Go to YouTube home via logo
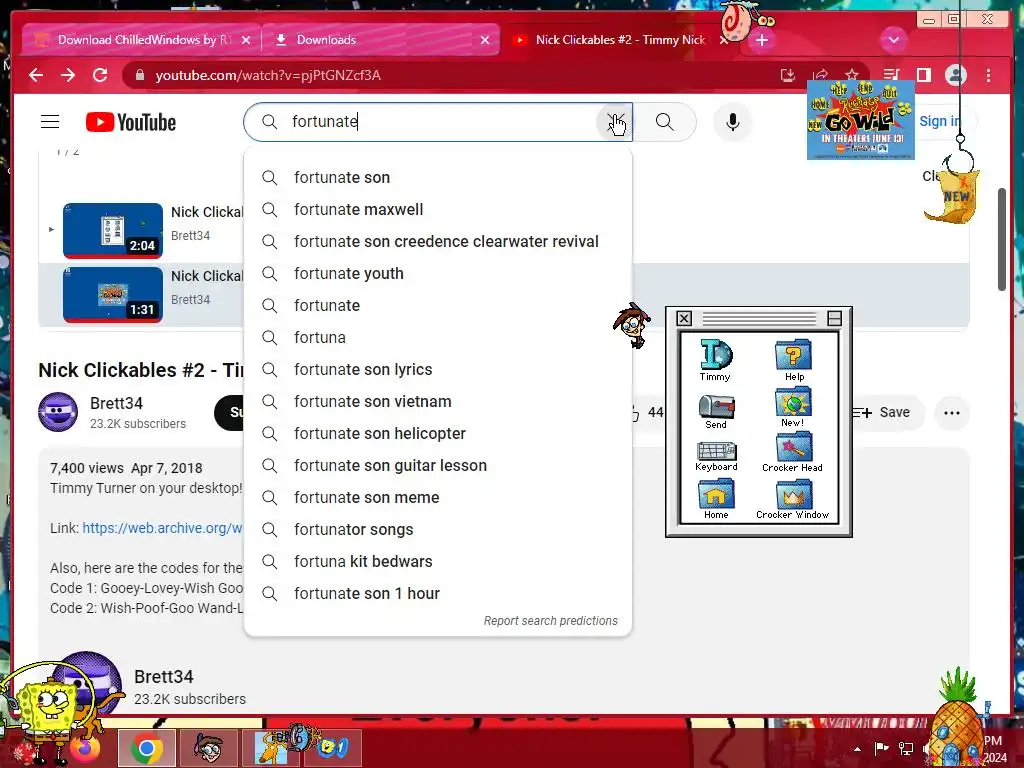 (x=131, y=122)
